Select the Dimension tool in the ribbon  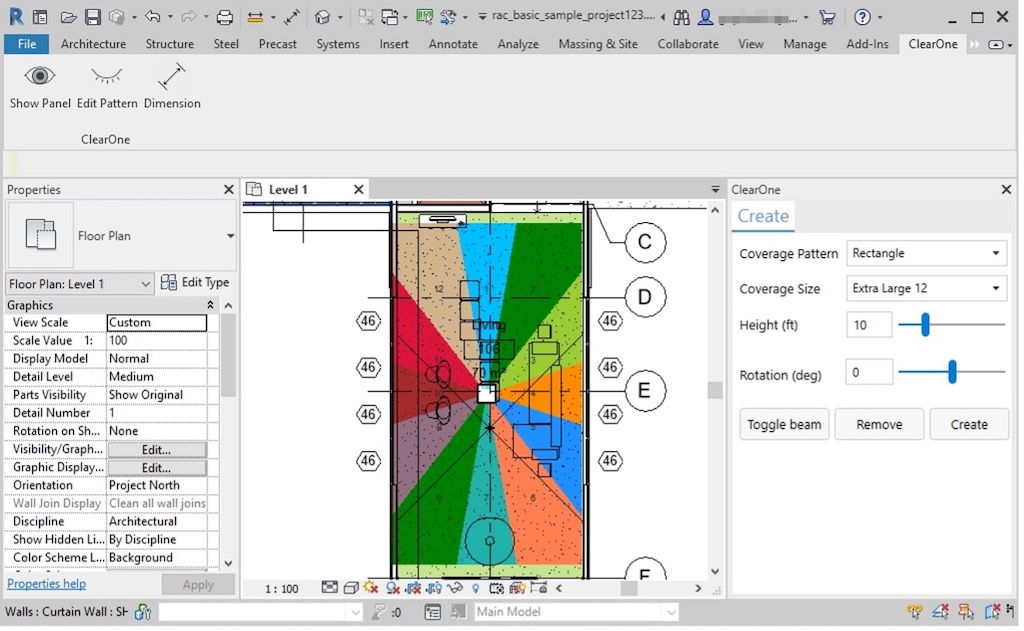pos(172,77)
